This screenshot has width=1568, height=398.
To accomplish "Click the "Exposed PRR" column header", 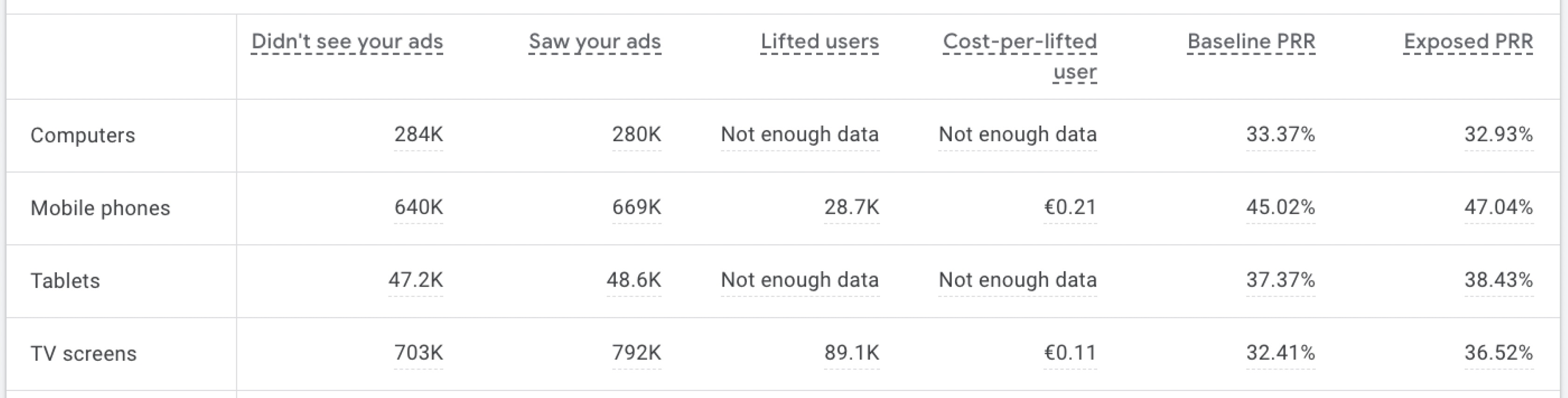I will click(x=1468, y=41).
